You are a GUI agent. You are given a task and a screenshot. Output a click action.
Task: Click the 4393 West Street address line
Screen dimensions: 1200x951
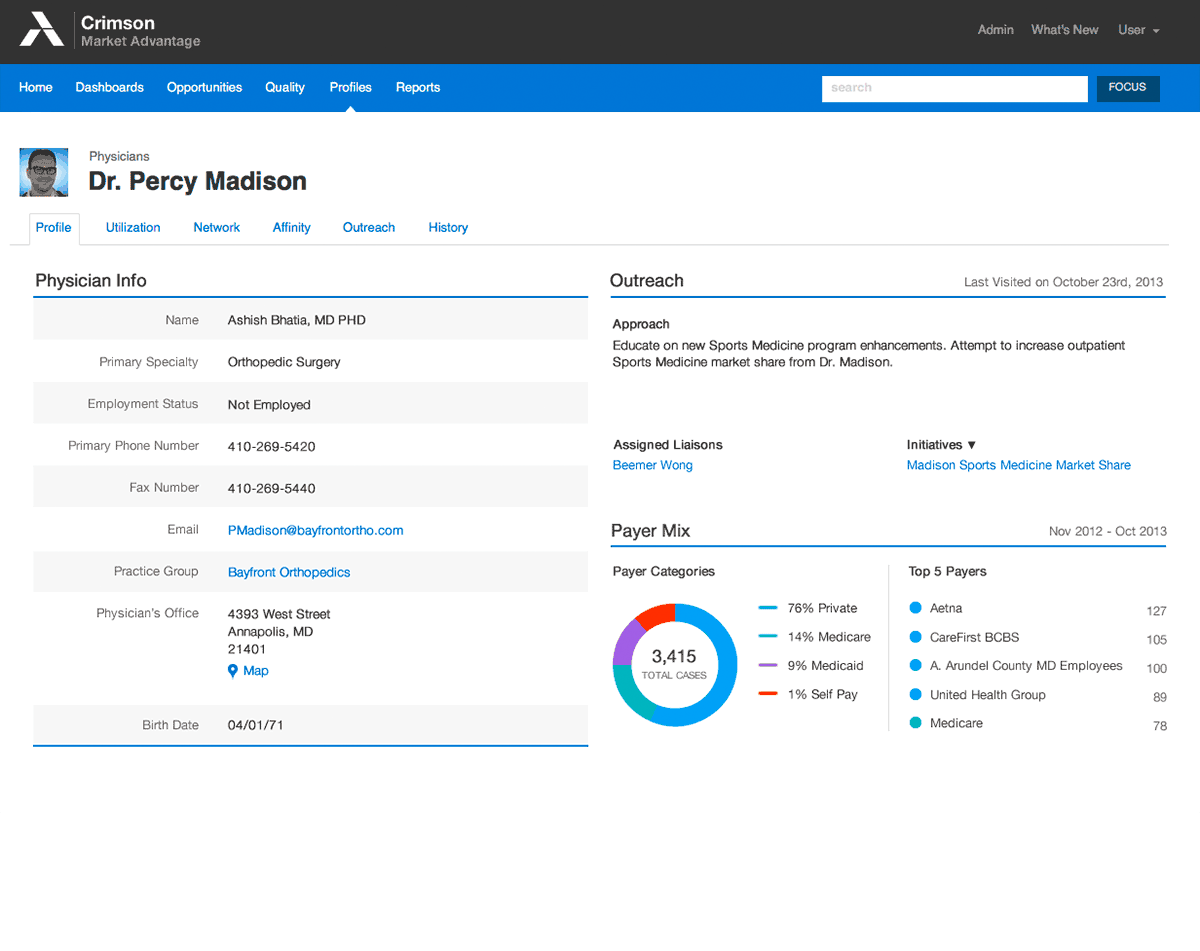(x=279, y=614)
